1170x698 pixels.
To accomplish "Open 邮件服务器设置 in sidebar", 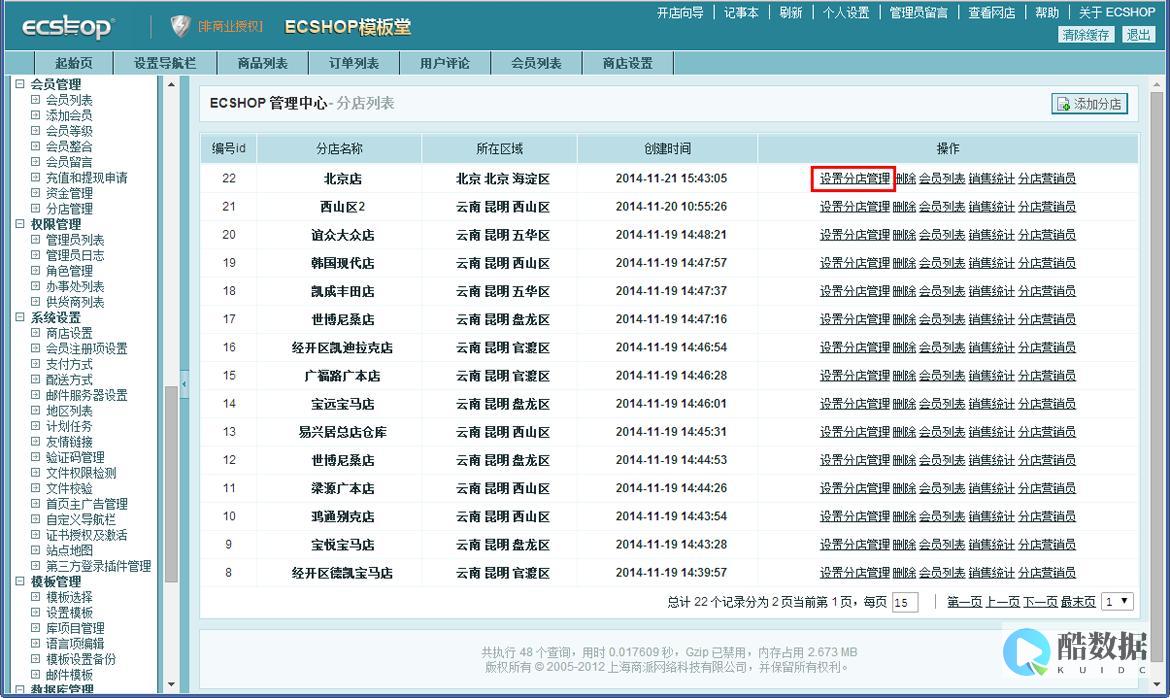I will click(x=87, y=395).
